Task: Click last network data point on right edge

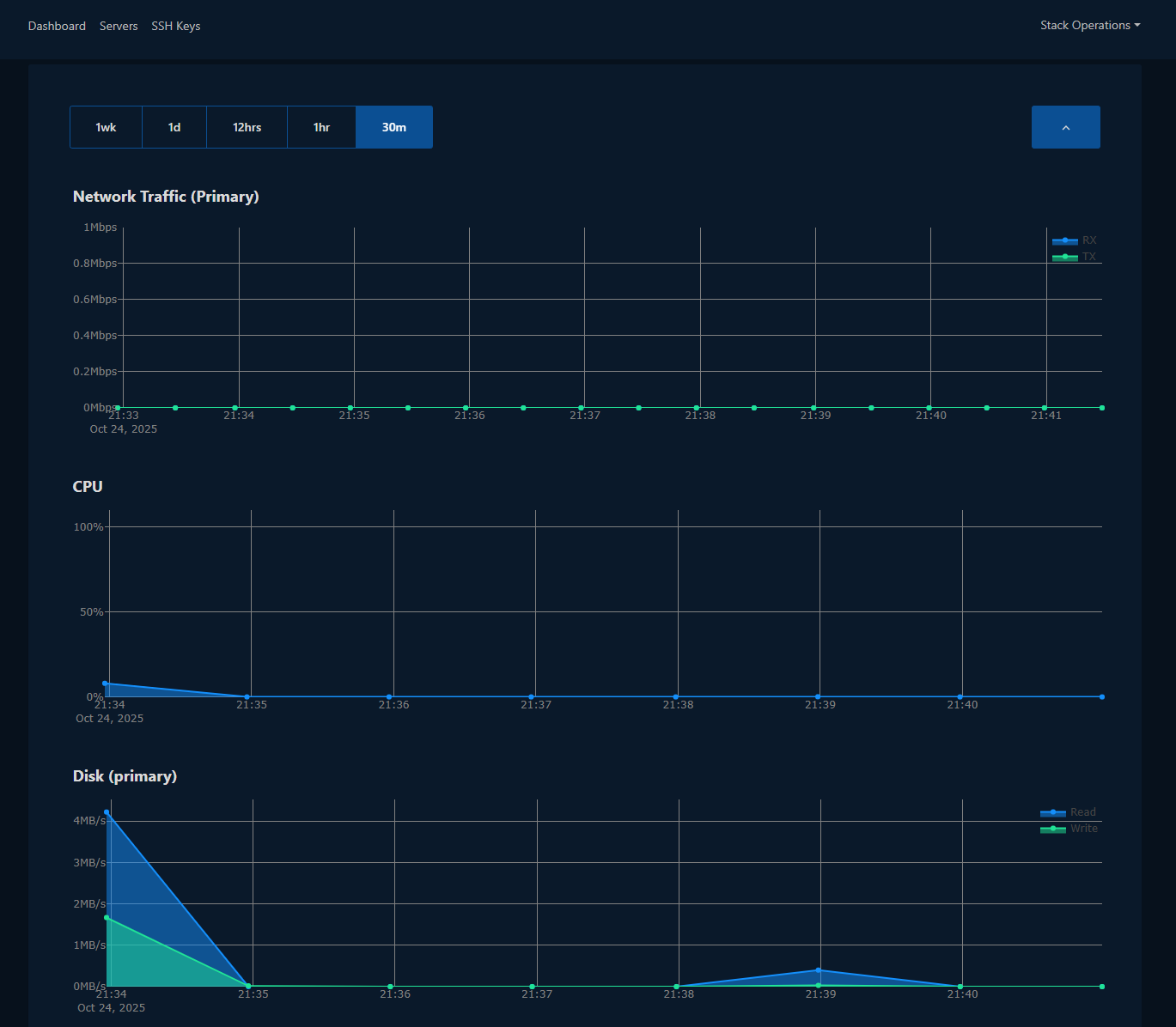Action: [x=1102, y=408]
